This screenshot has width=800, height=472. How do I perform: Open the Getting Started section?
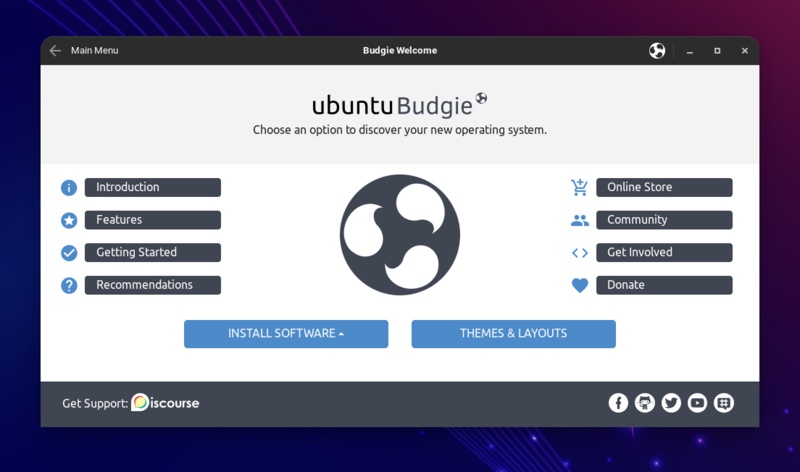(x=152, y=253)
